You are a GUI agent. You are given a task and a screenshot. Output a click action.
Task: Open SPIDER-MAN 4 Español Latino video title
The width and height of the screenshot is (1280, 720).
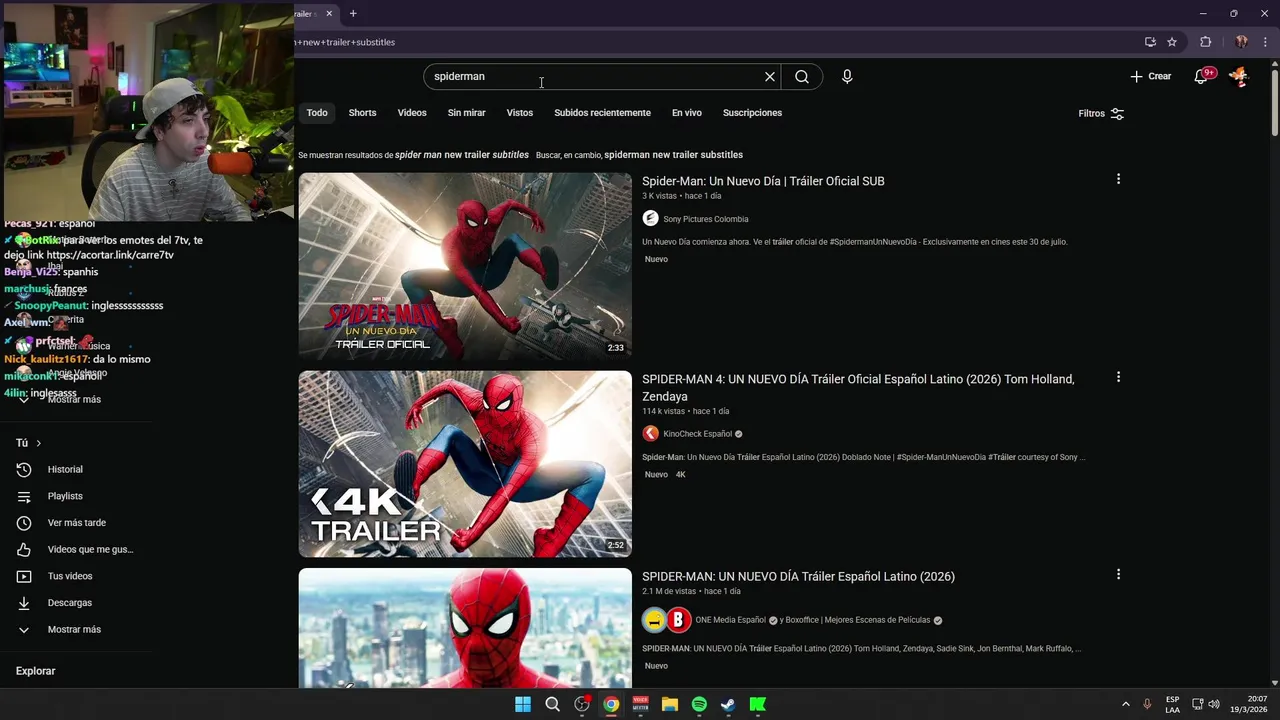[858, 388]
